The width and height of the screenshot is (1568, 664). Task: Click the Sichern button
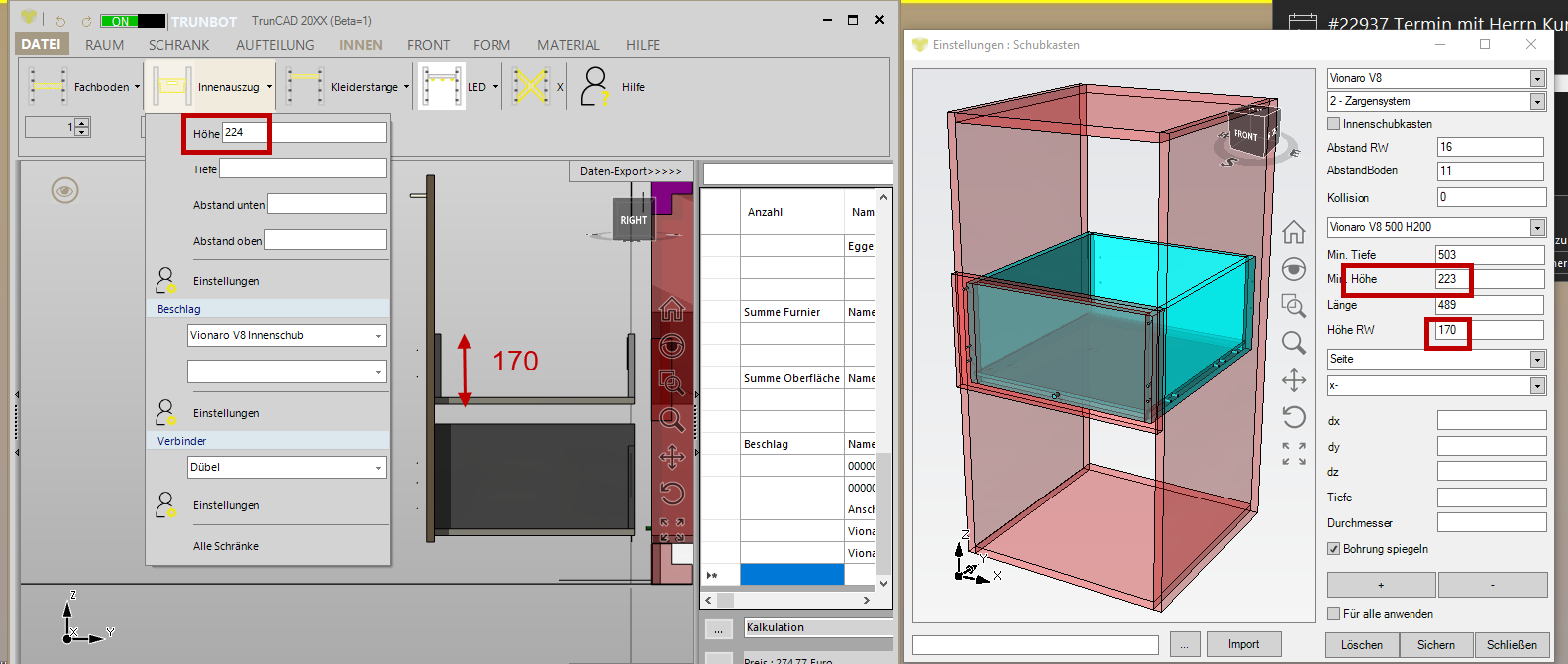pyautogui.click(x=1435, y=645)
